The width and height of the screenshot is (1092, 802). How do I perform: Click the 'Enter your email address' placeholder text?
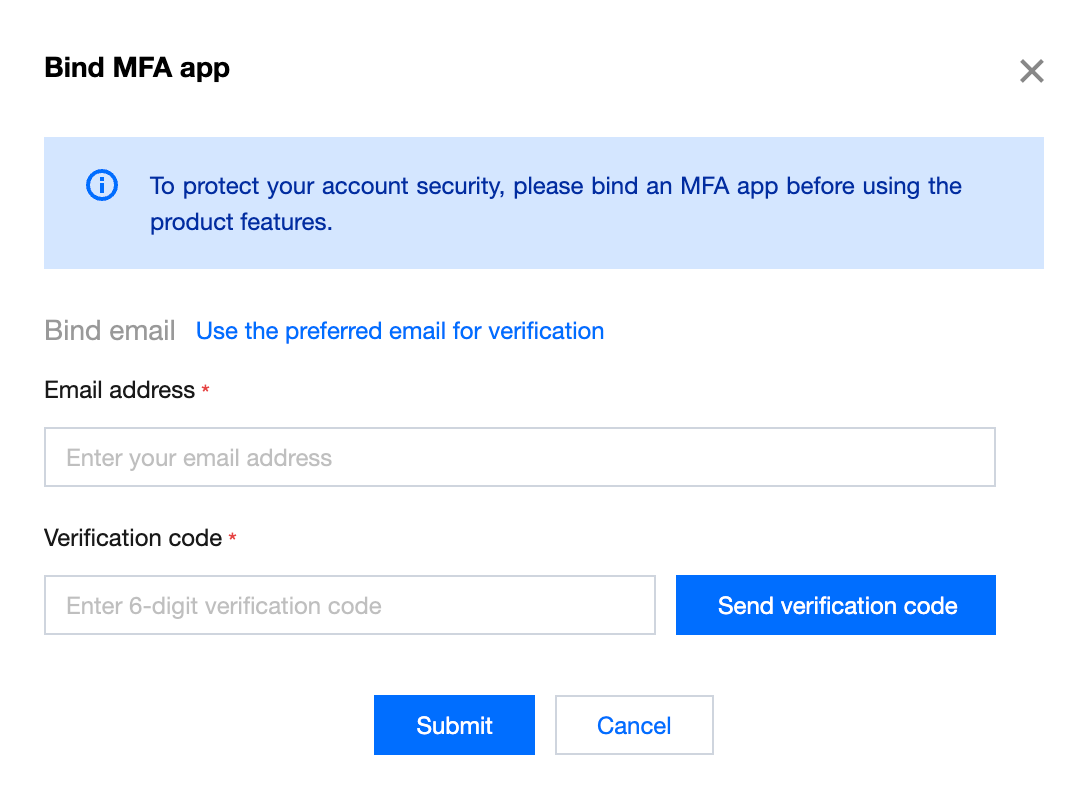tap(199, 458)
